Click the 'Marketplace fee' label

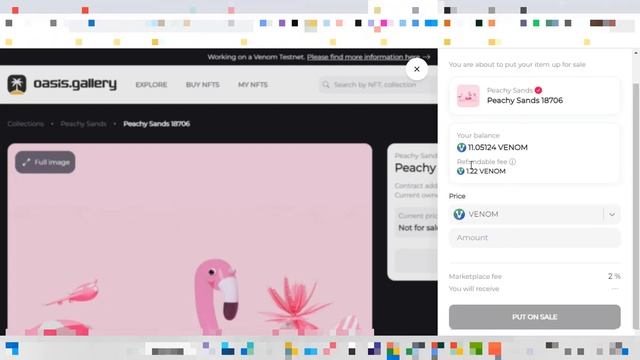coord(475,276)
